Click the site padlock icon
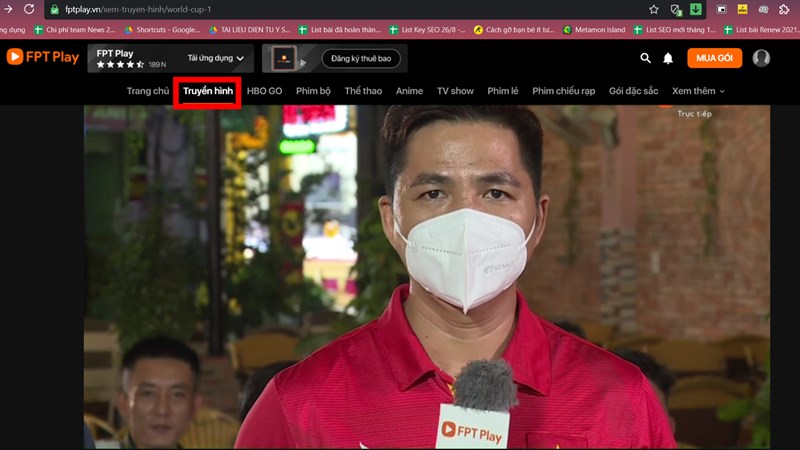 [55, 9]
